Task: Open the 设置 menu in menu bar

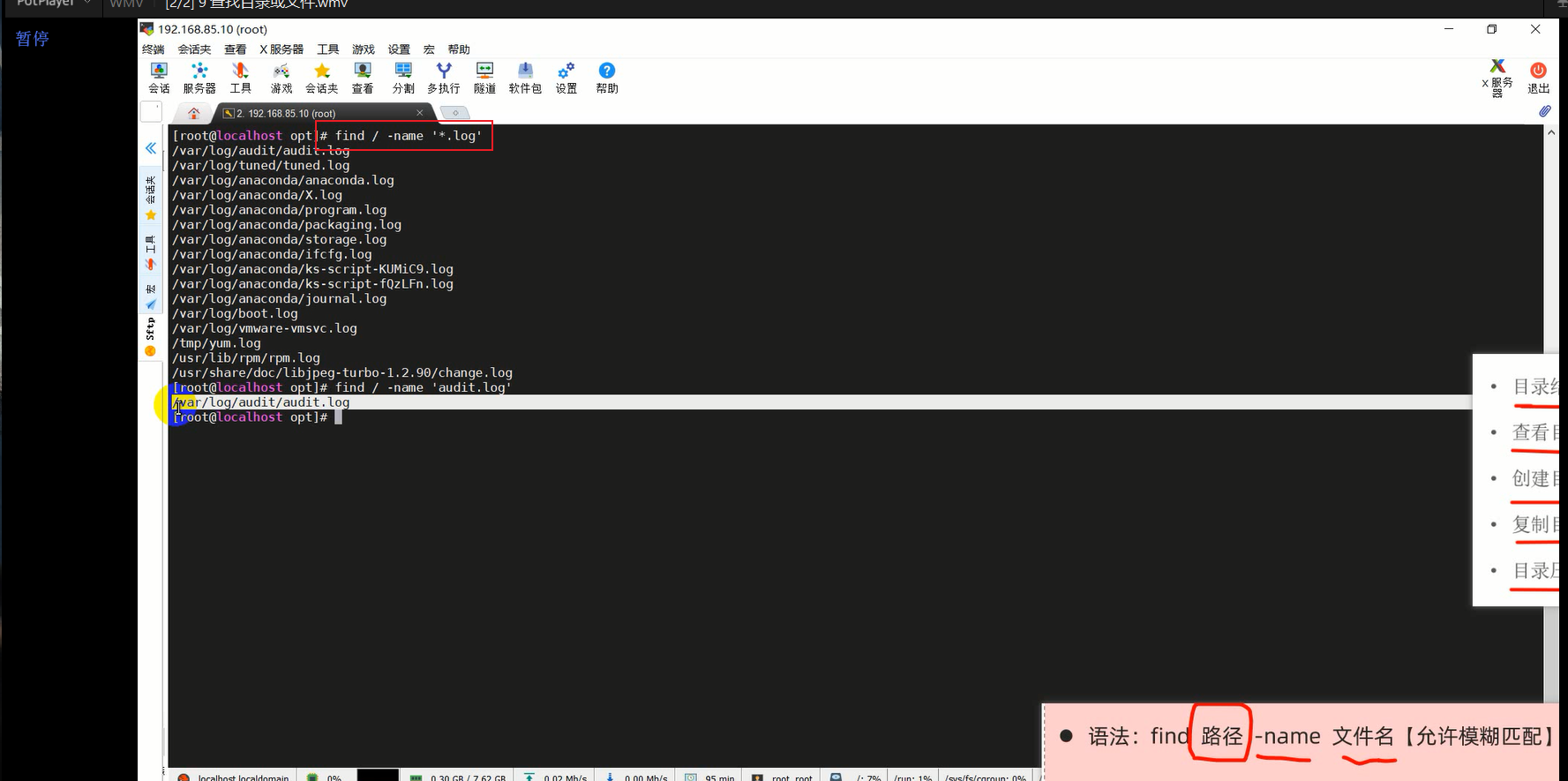Action: click(399, 49)
